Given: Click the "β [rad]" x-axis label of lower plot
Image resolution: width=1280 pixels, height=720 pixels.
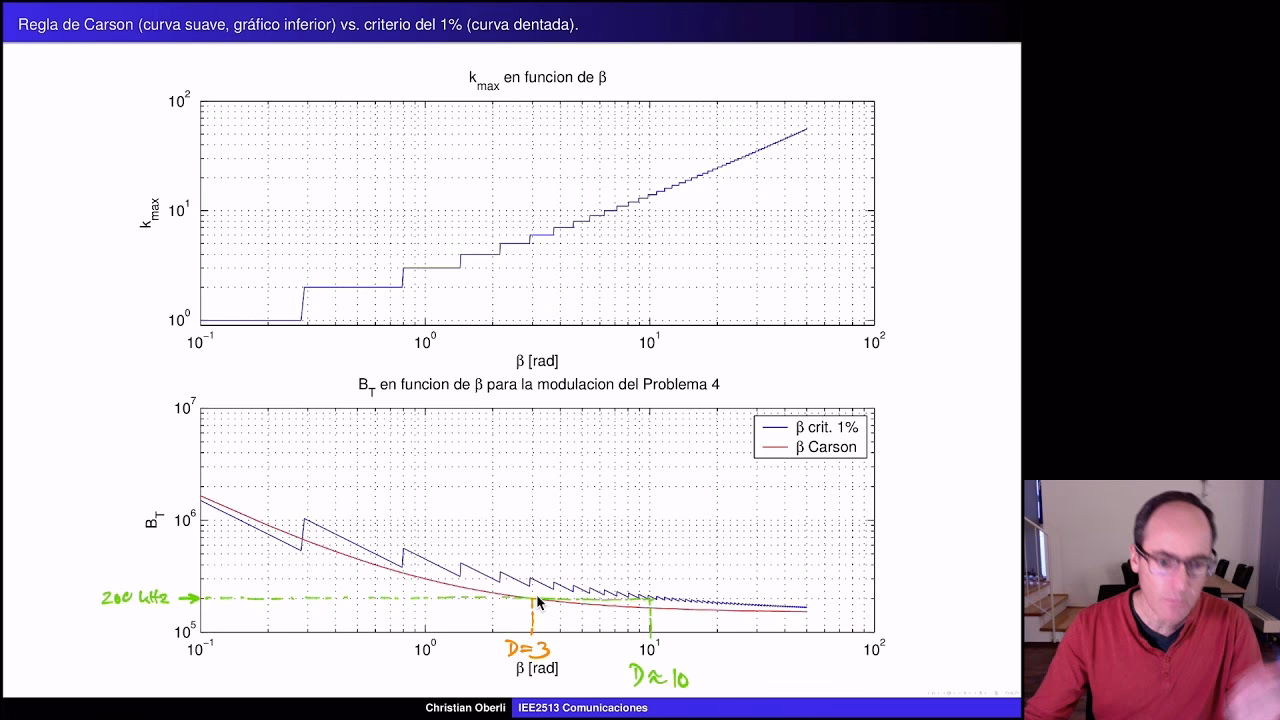Looking at the screenshot, I should (x=537, y=668).
